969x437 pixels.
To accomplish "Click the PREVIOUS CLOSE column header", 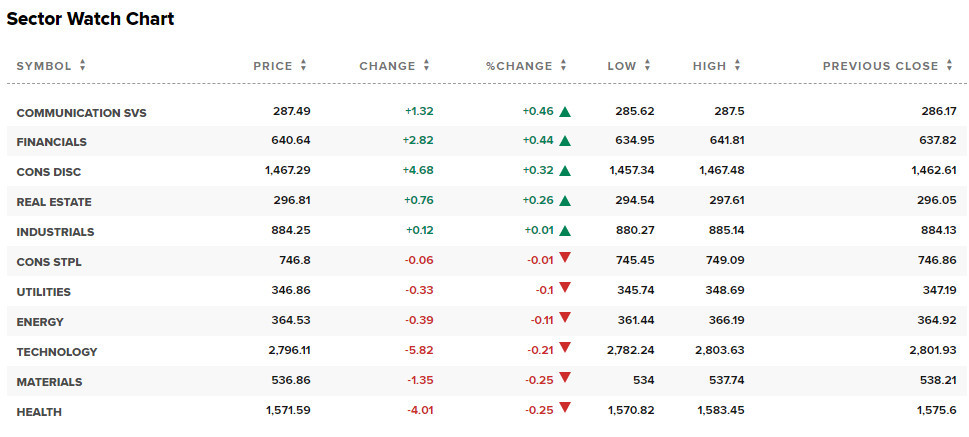I will (880, 66).
